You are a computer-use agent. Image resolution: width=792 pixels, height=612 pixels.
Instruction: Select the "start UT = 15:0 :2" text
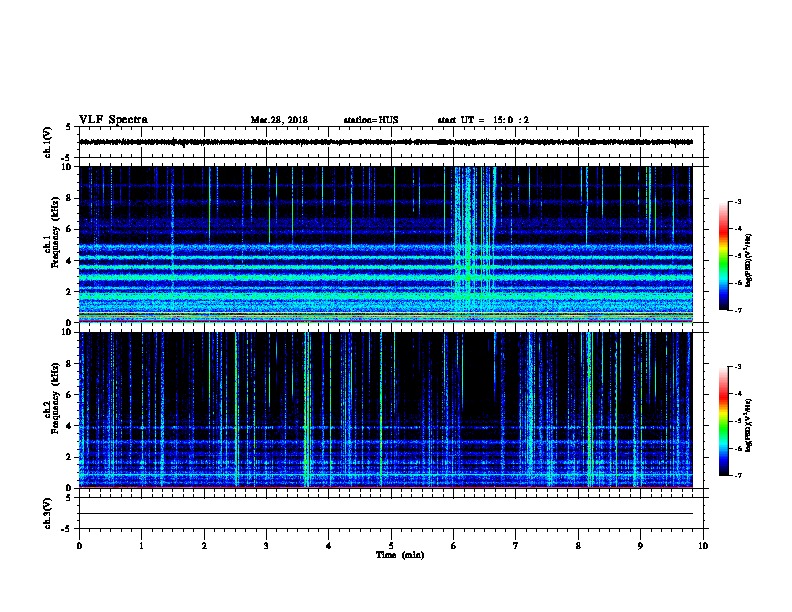483,120
